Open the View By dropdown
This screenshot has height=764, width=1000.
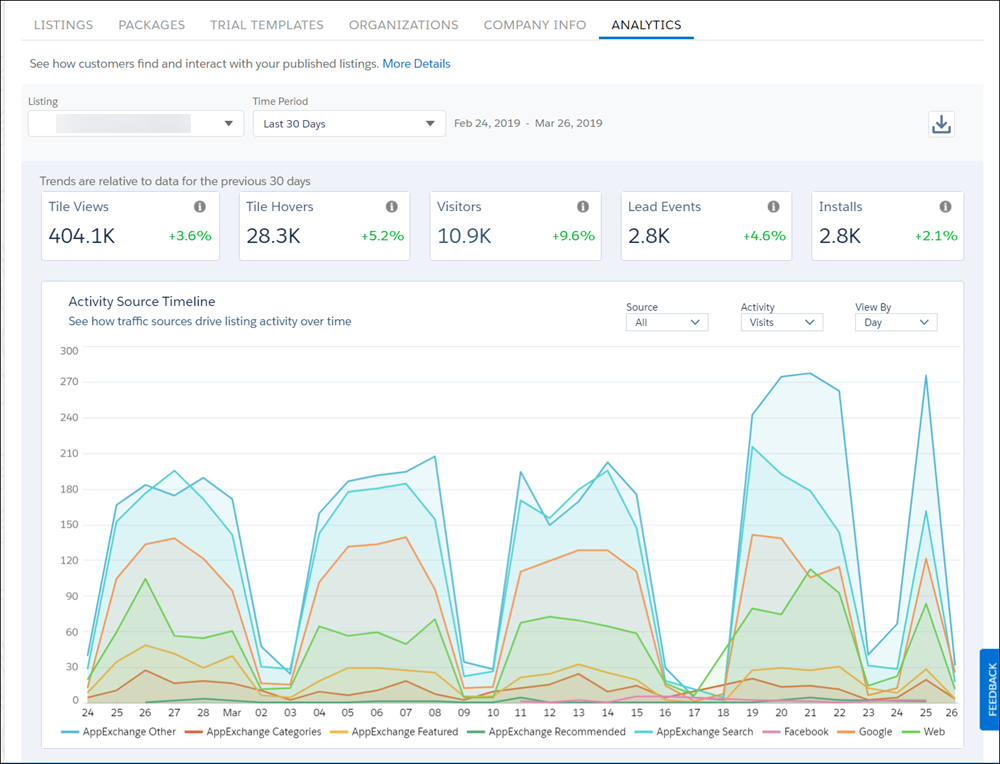click(x=896, y=322)
